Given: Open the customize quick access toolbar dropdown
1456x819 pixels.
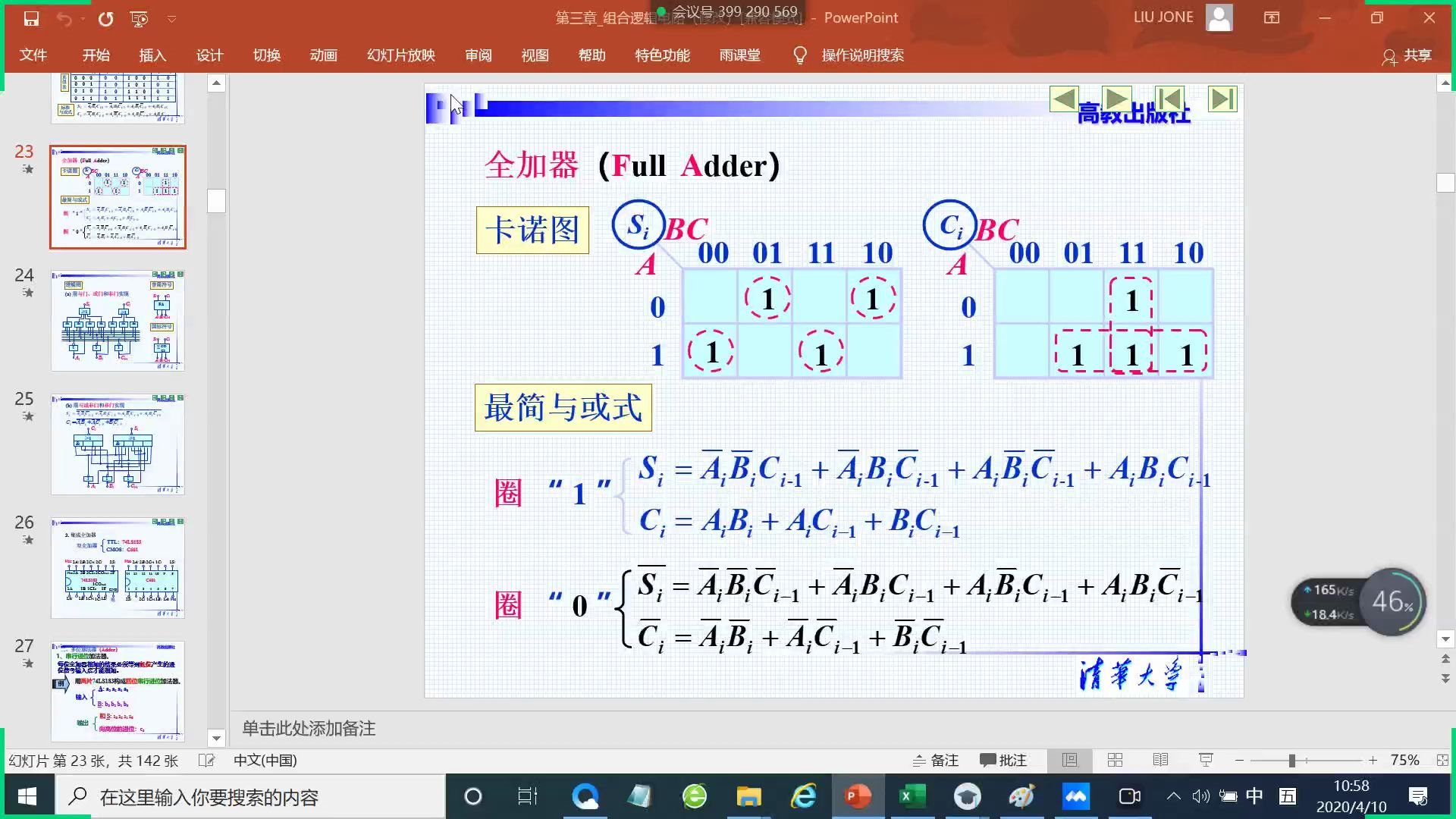Looking at the screenshot, I should coord(173,19).
